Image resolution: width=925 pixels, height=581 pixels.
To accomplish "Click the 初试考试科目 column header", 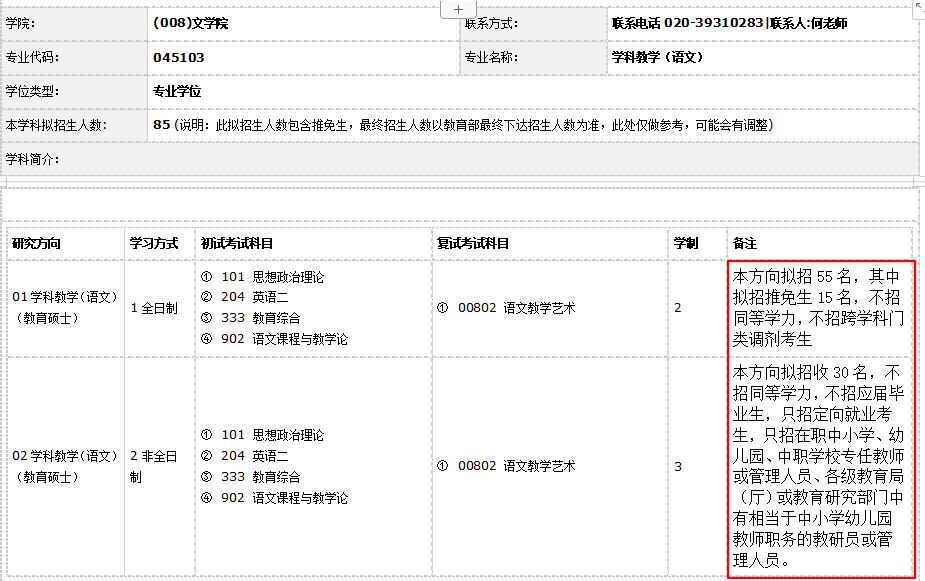I will (x=237, y=243).
